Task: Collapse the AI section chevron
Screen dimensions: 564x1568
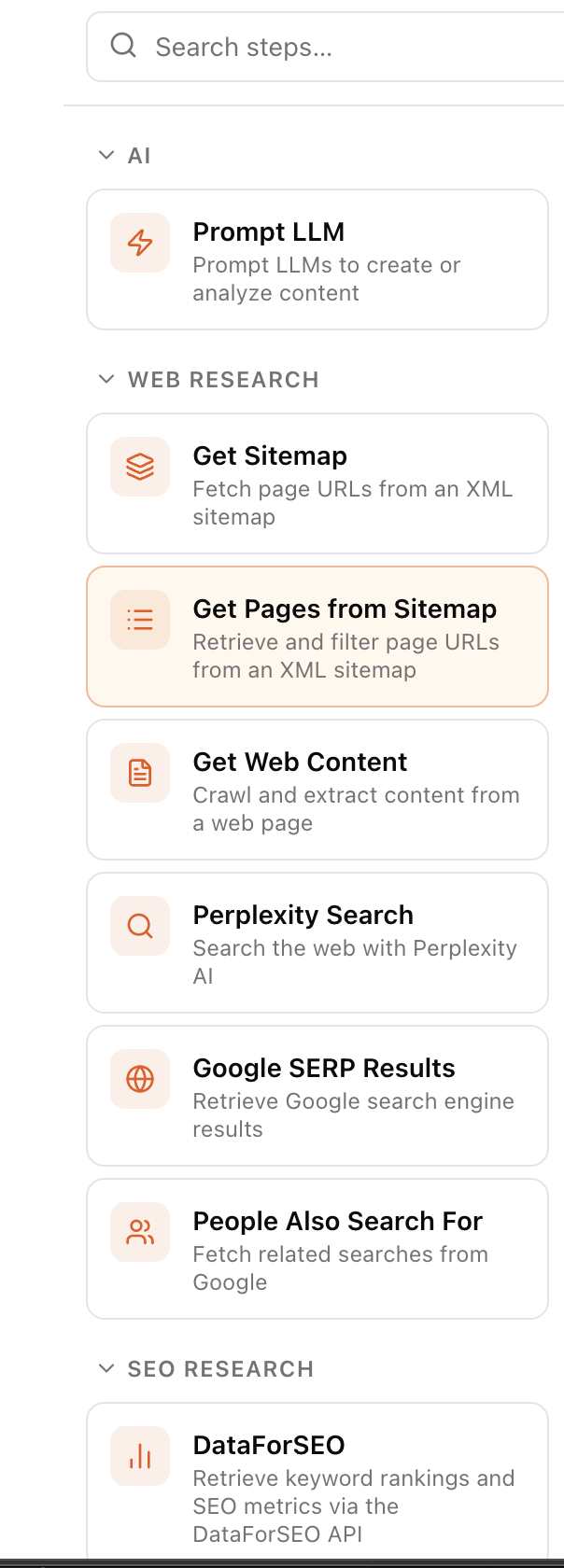Action: click(x=106, y=155)
